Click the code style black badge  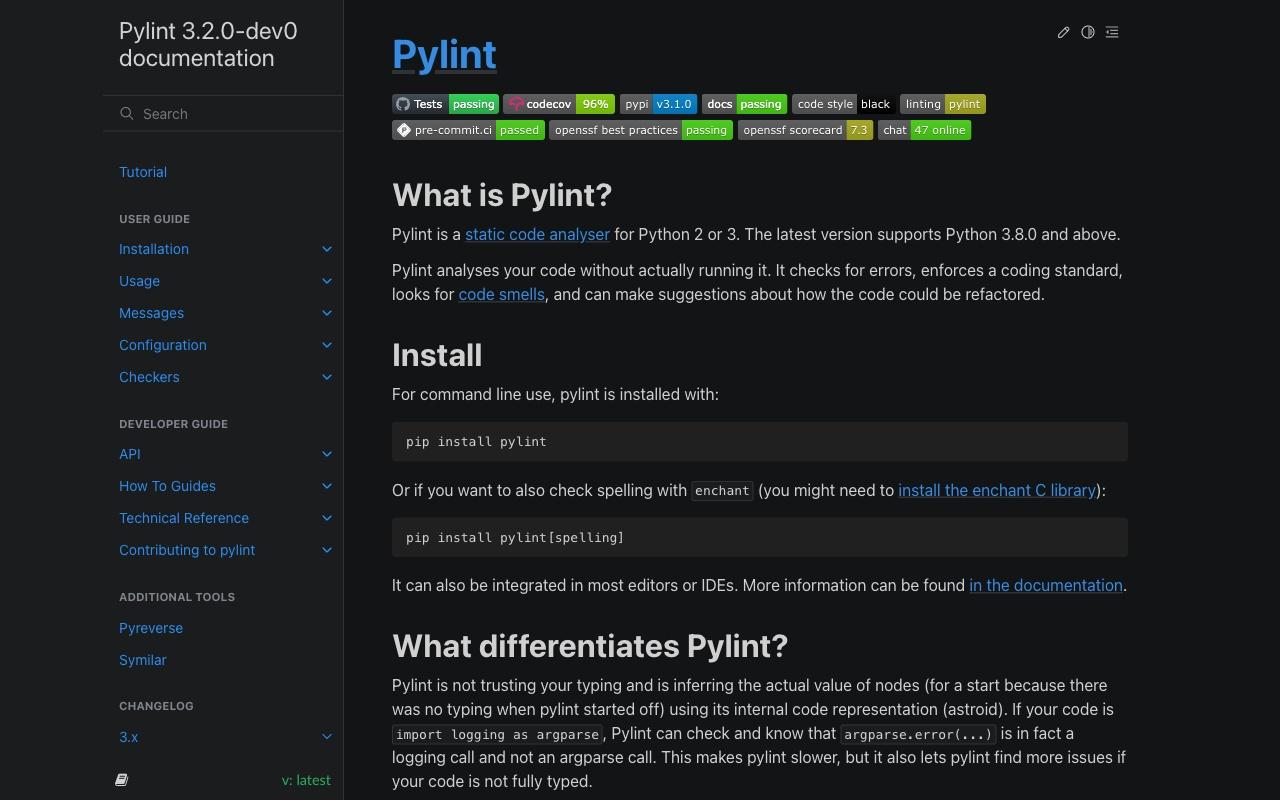coord(844,104)
